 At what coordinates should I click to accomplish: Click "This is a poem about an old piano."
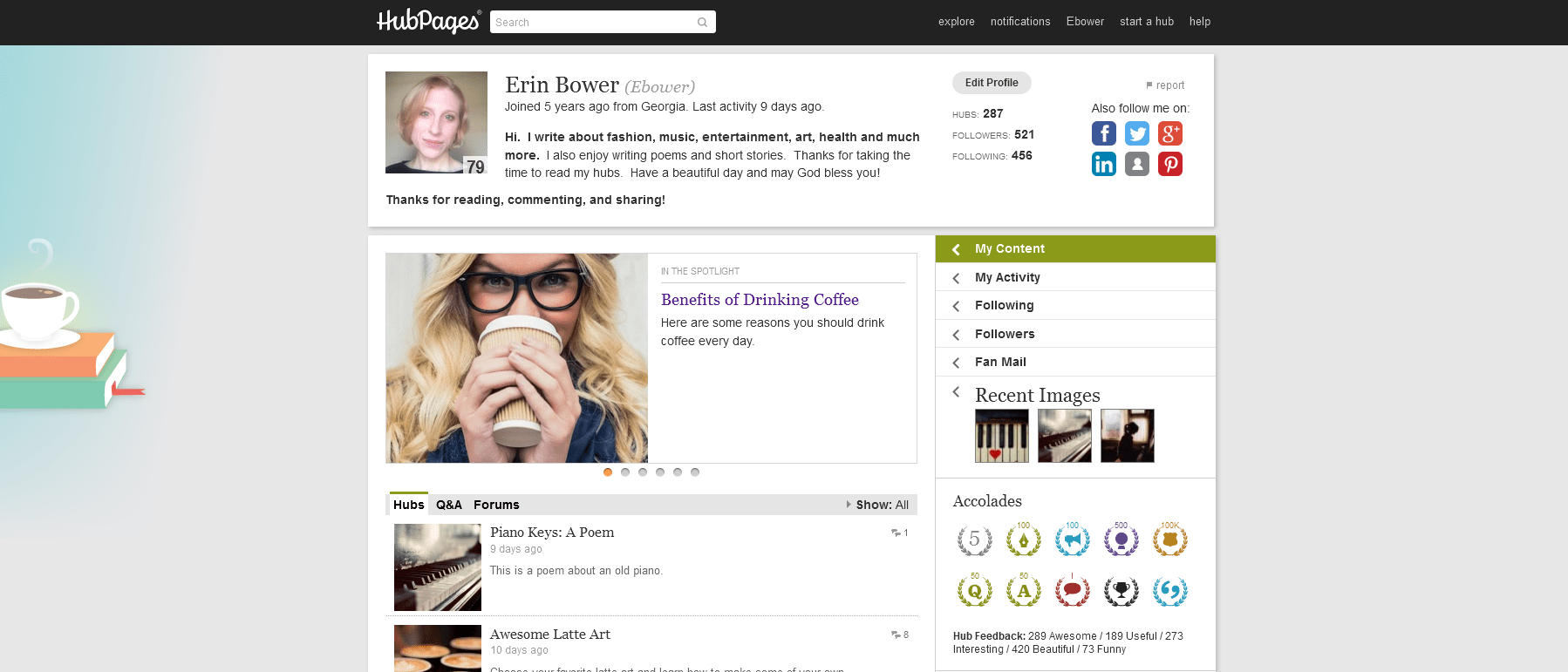coord(576,571)
